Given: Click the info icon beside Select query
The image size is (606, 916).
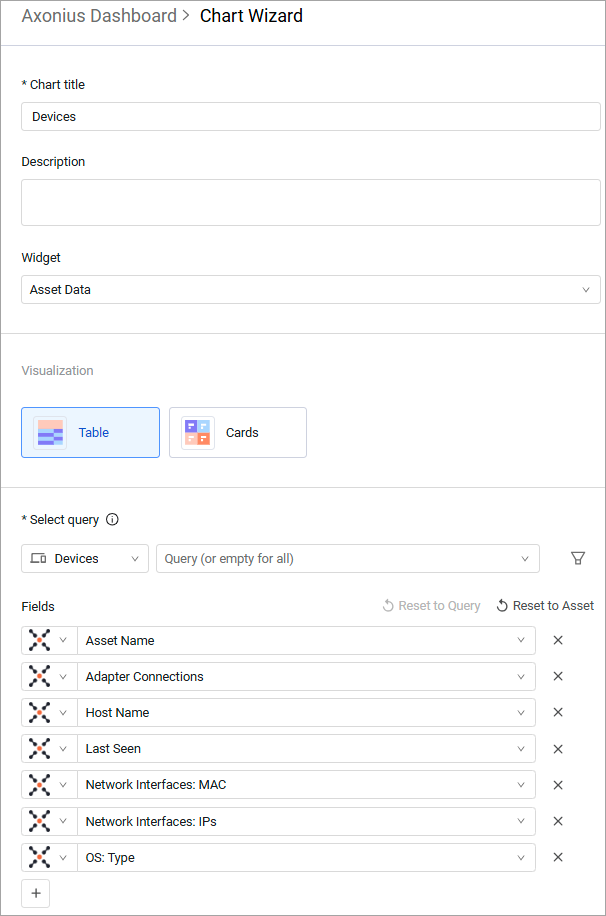Looking at the screenshot, I should 112,519.
